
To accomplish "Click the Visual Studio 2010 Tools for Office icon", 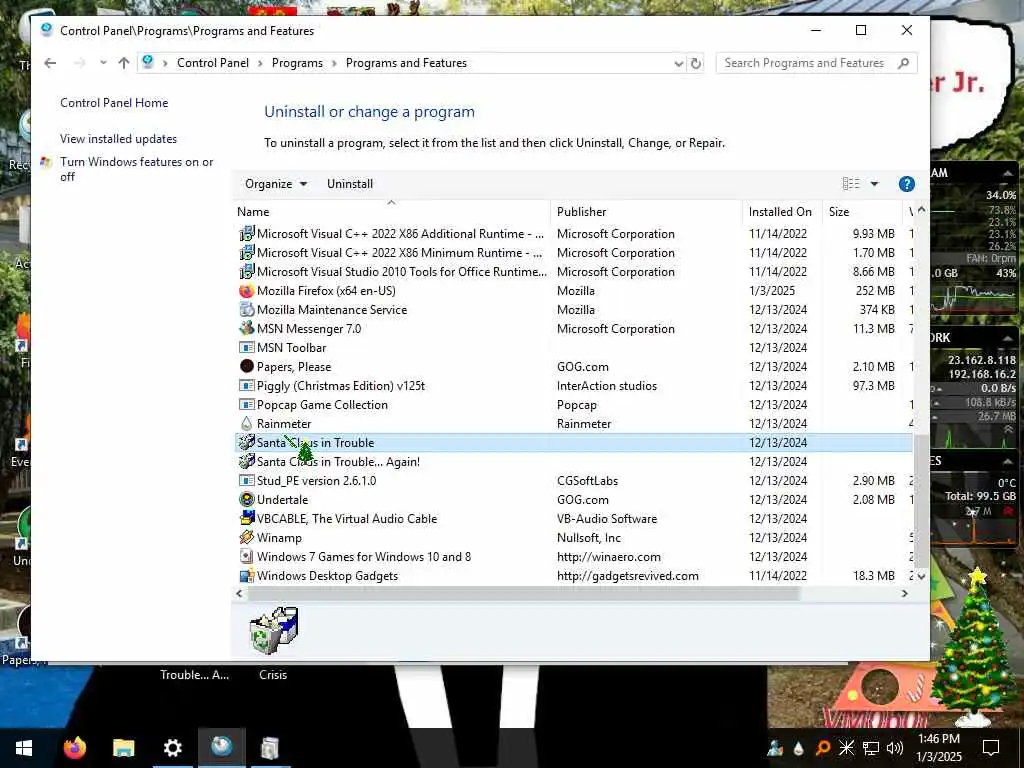I will coord(246,272).
